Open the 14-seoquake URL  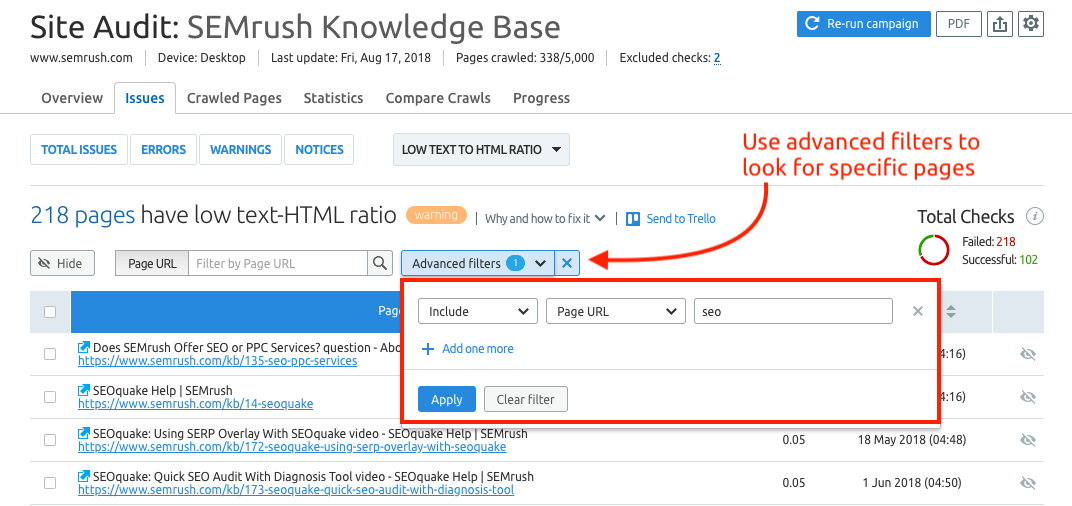(x=196, y=403)
